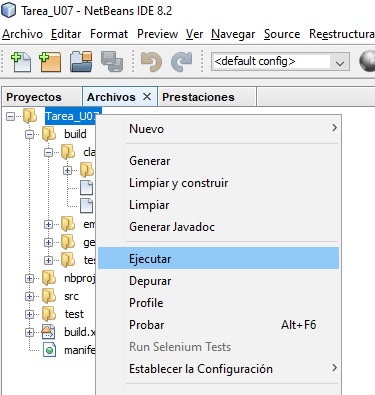Open the Preview menu

click(x=157, y=34)
